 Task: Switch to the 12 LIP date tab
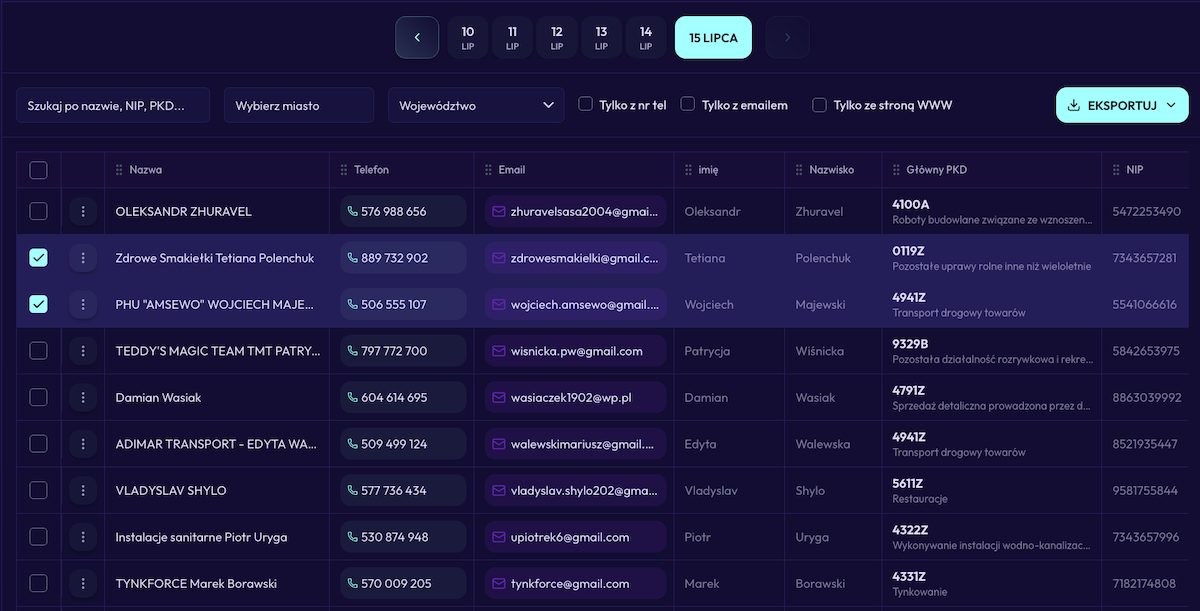pyautogui.click(x=557, y=38)
